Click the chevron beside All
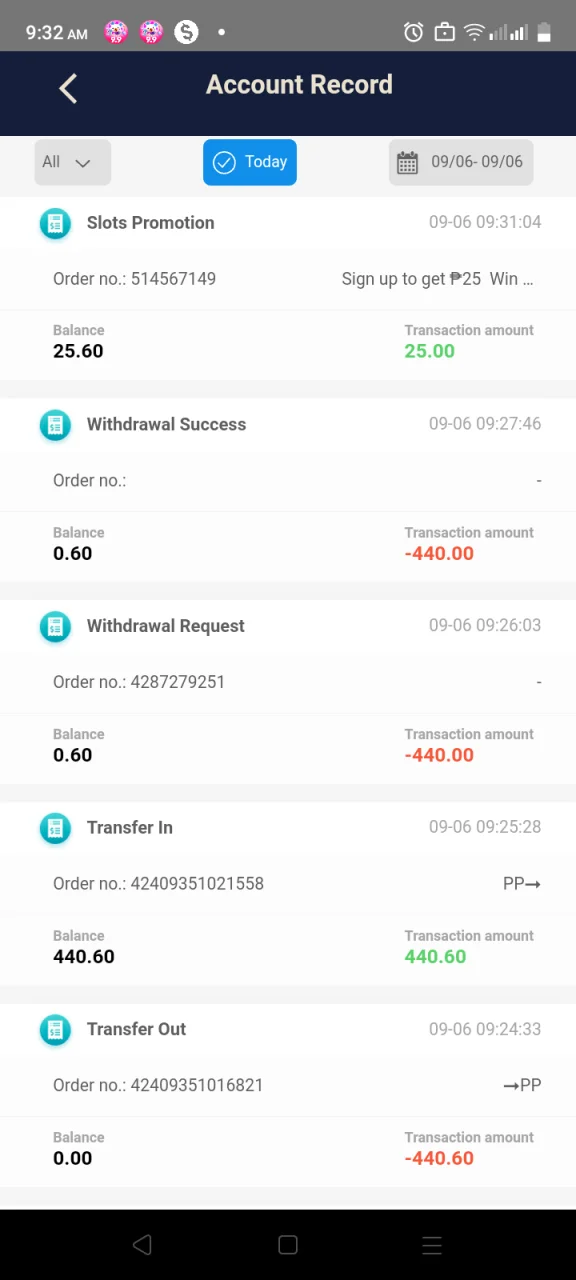 tap(83, 163)
